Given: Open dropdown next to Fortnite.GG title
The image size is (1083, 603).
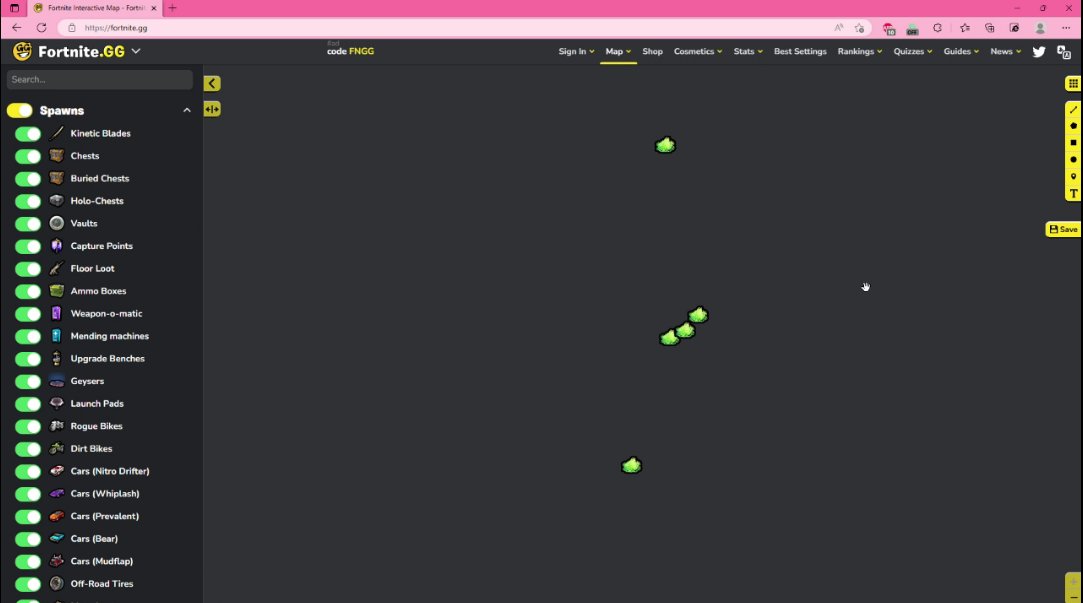Looking at the screenshot, I should pos(136,51).
